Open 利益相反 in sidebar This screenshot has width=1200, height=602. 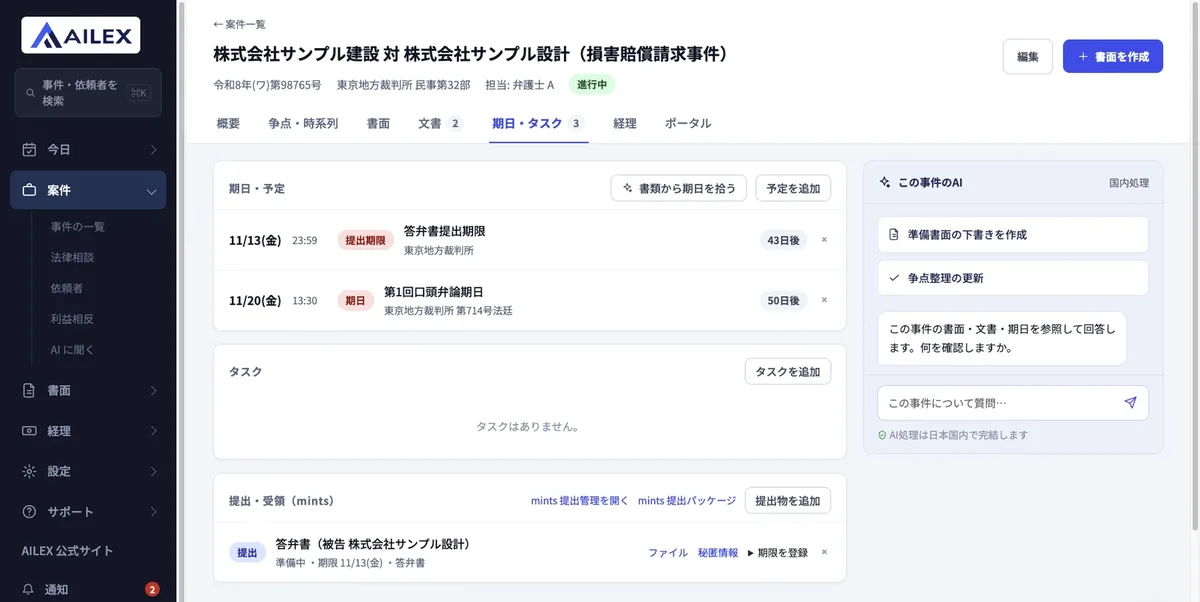click(x=73, y=319)
